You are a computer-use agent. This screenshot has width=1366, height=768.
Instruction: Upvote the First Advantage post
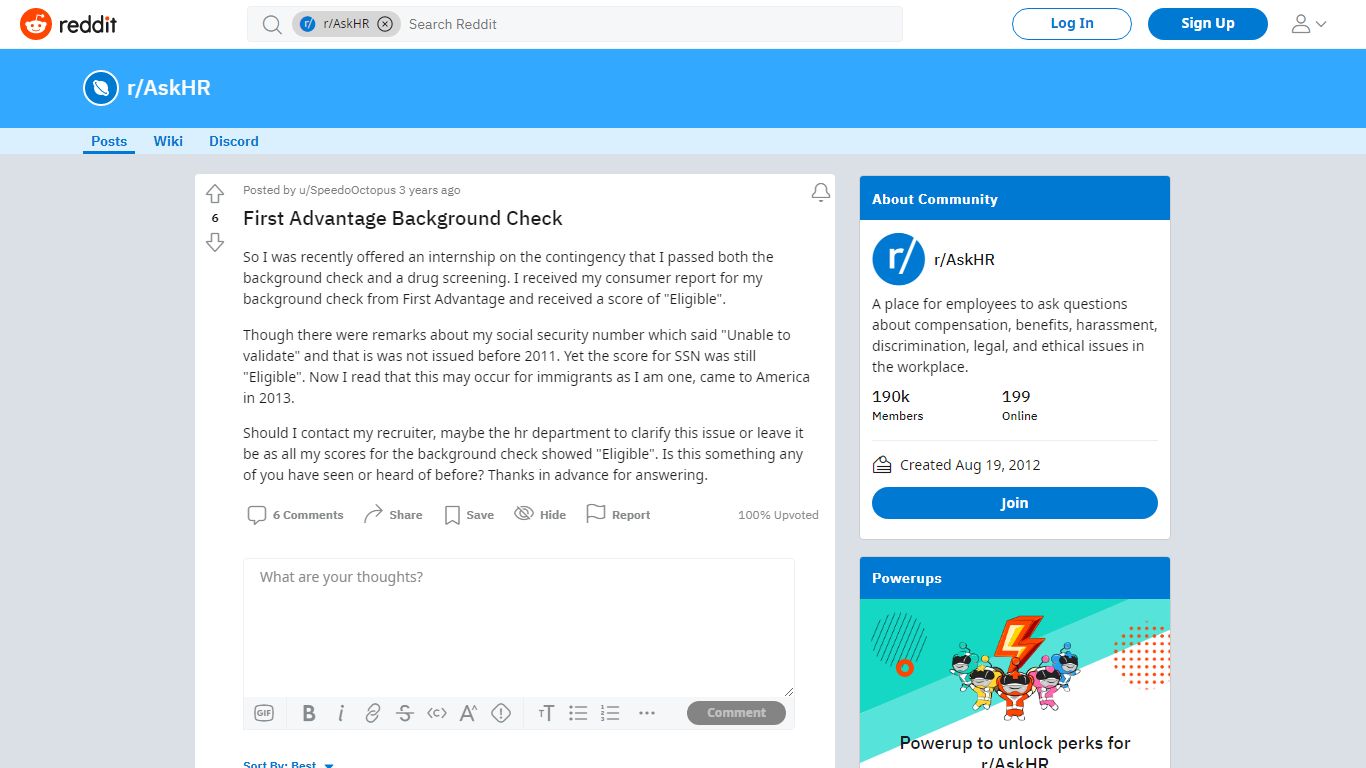coord(215,194)
